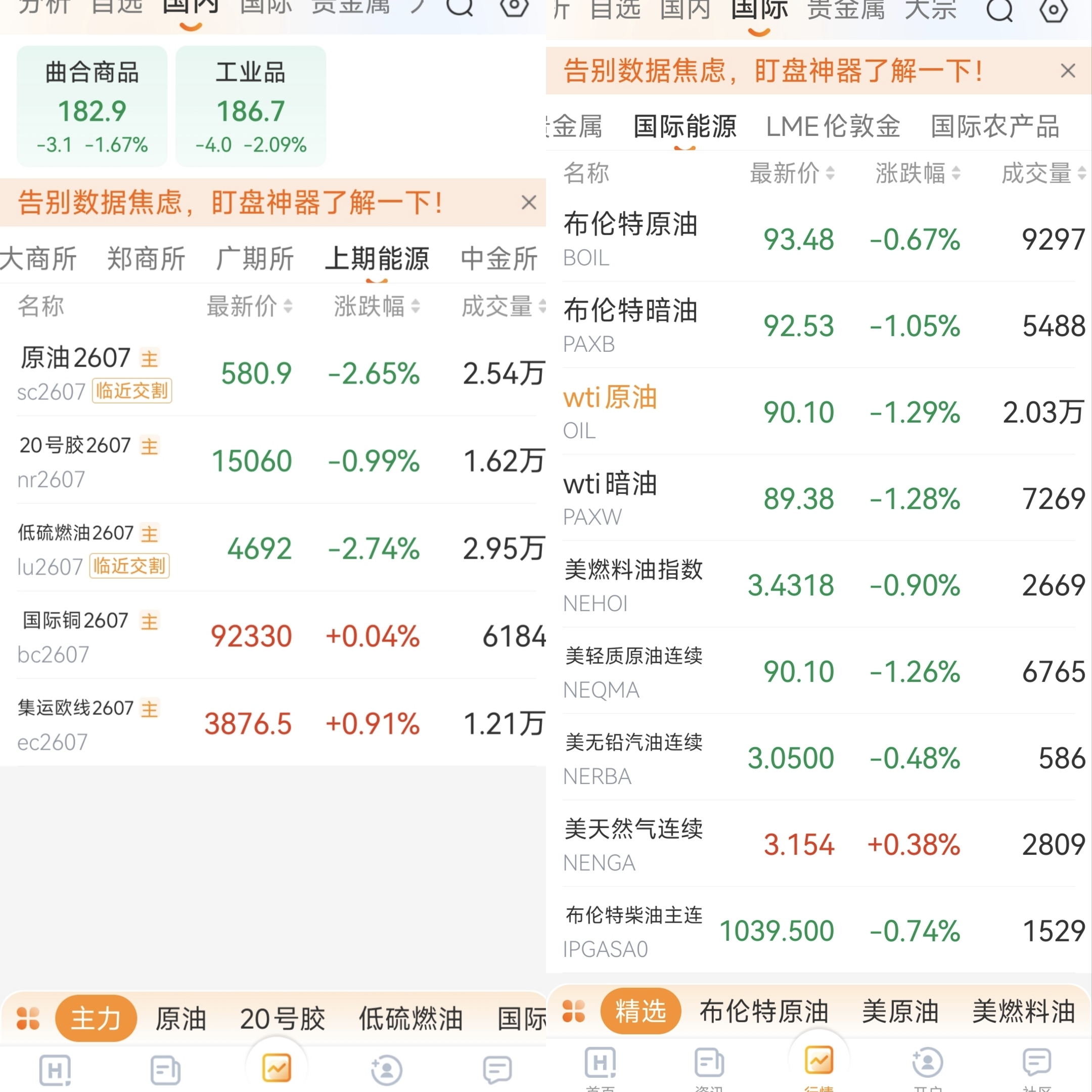Select 低硫燃油 filter in bottom bar
The width and height of the screenshot is (1092, 1092).
click(411, 1019)
